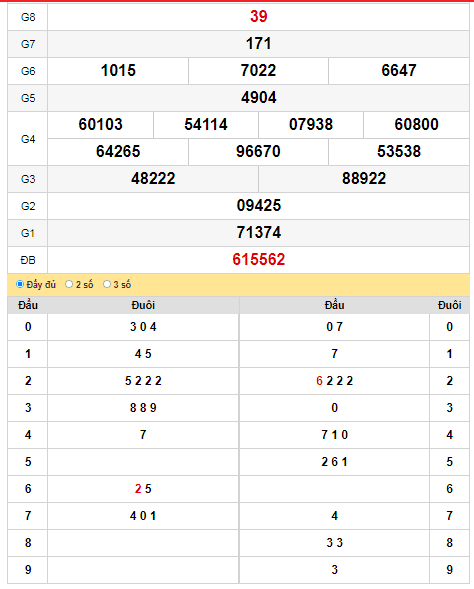Click the G4 number 60103
Screen dimensions: 474x589
100,125
